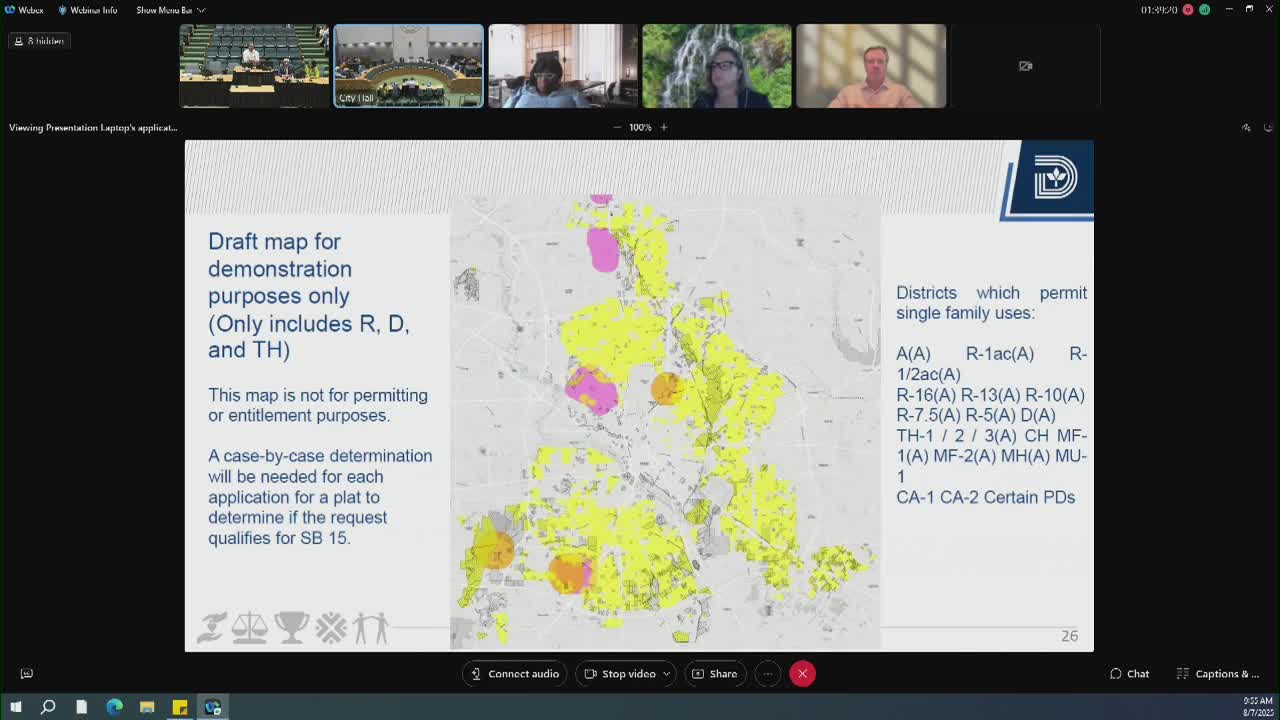The width and height of the screenshot is (1280, 720).
Task: Select the participant tile with camera off
Action: click(1025, 66)
